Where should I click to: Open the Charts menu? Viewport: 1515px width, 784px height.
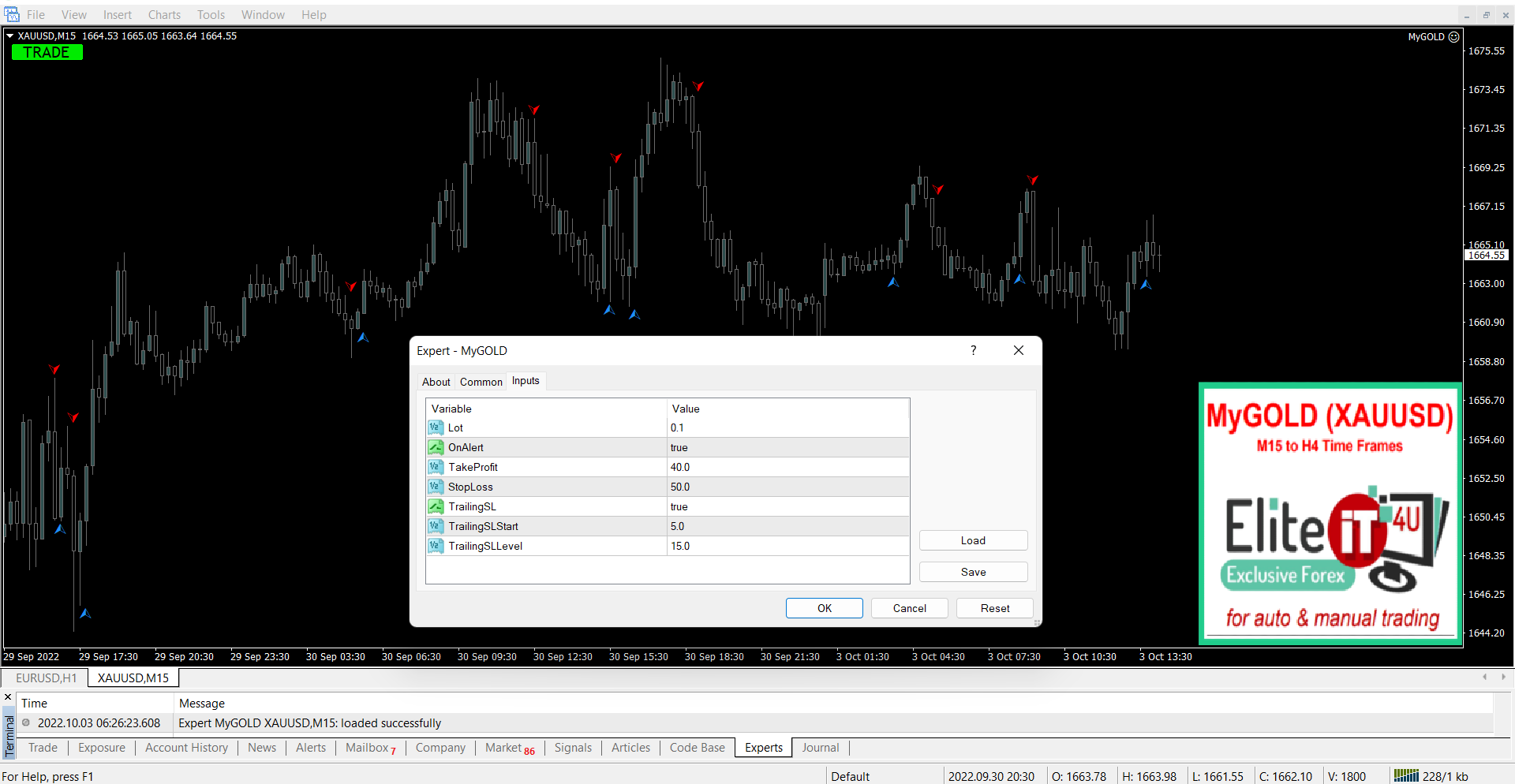(164, 15)
